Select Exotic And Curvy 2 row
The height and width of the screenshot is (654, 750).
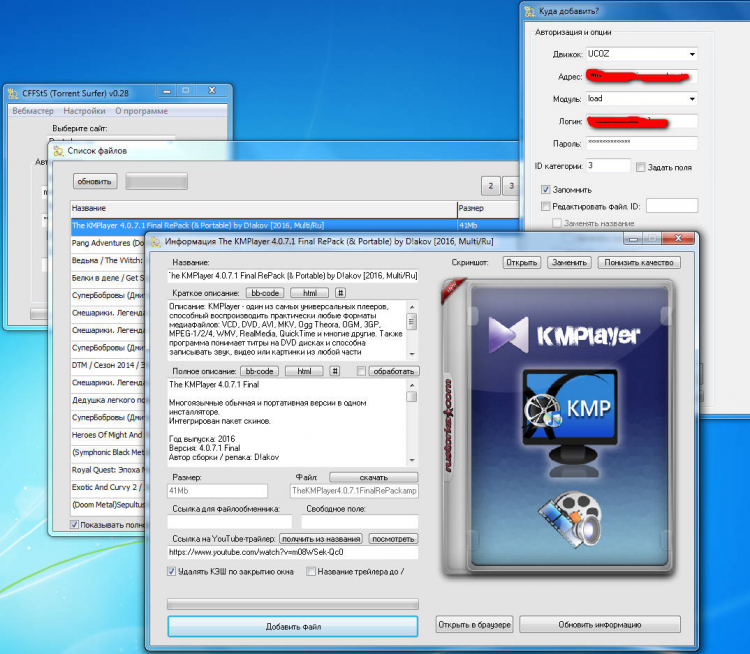point(108,487)
